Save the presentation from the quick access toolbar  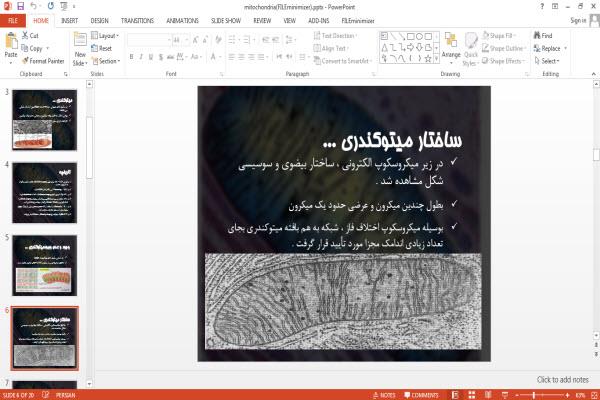pos(20,6)
